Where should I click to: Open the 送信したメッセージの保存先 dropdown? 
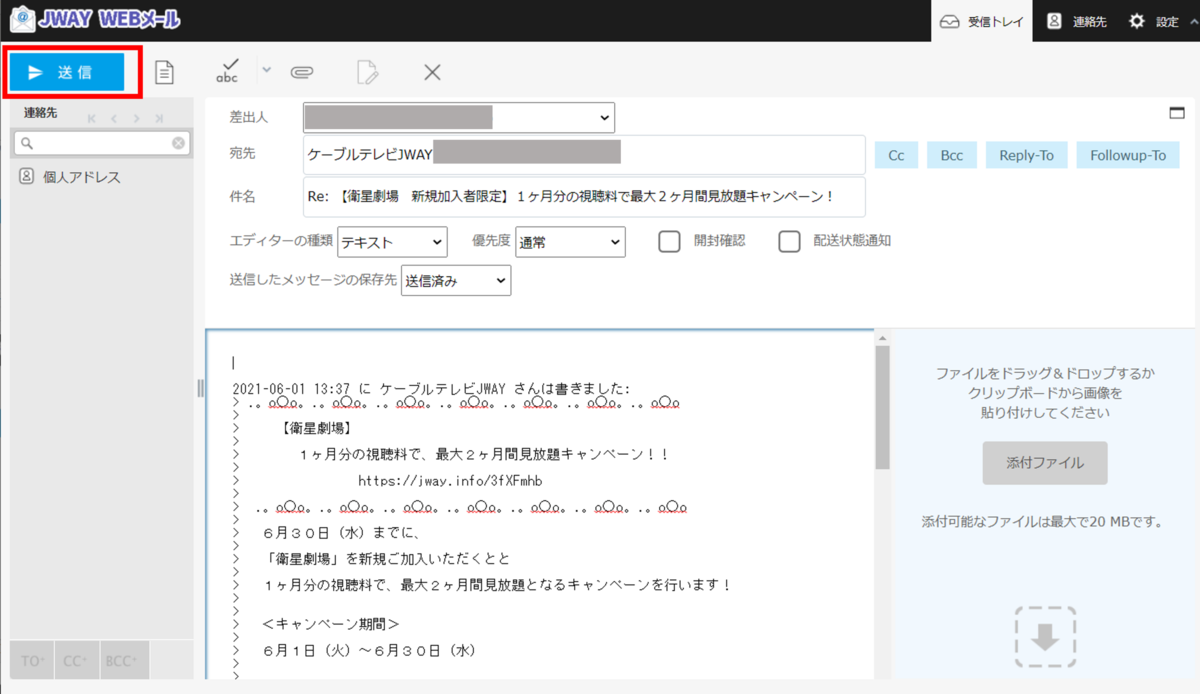point(456,281)
